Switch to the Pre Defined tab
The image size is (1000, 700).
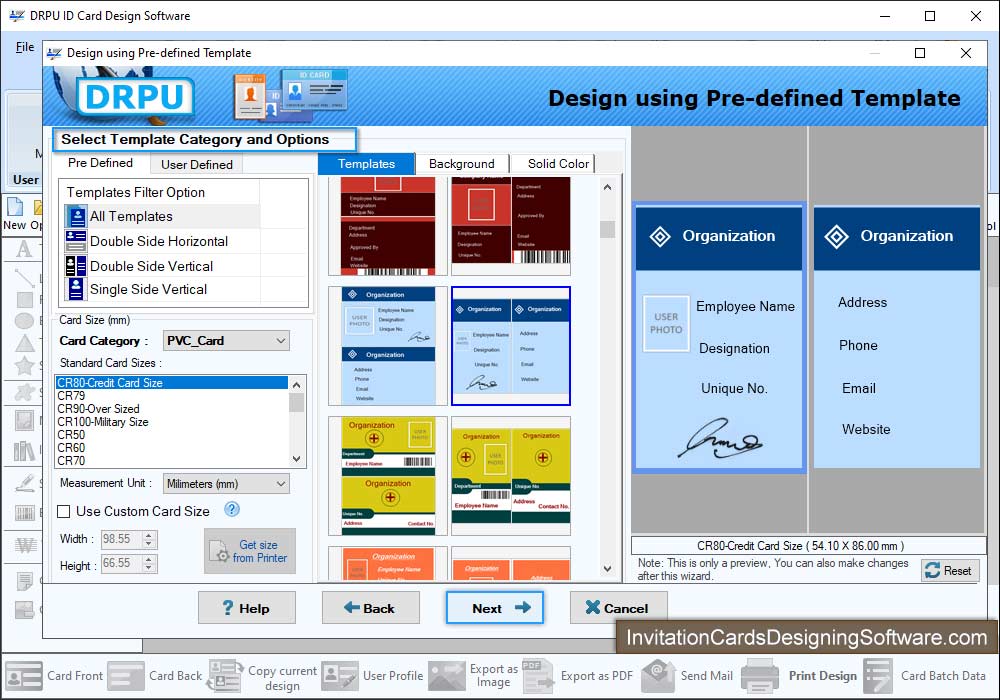tap(101, 163)
